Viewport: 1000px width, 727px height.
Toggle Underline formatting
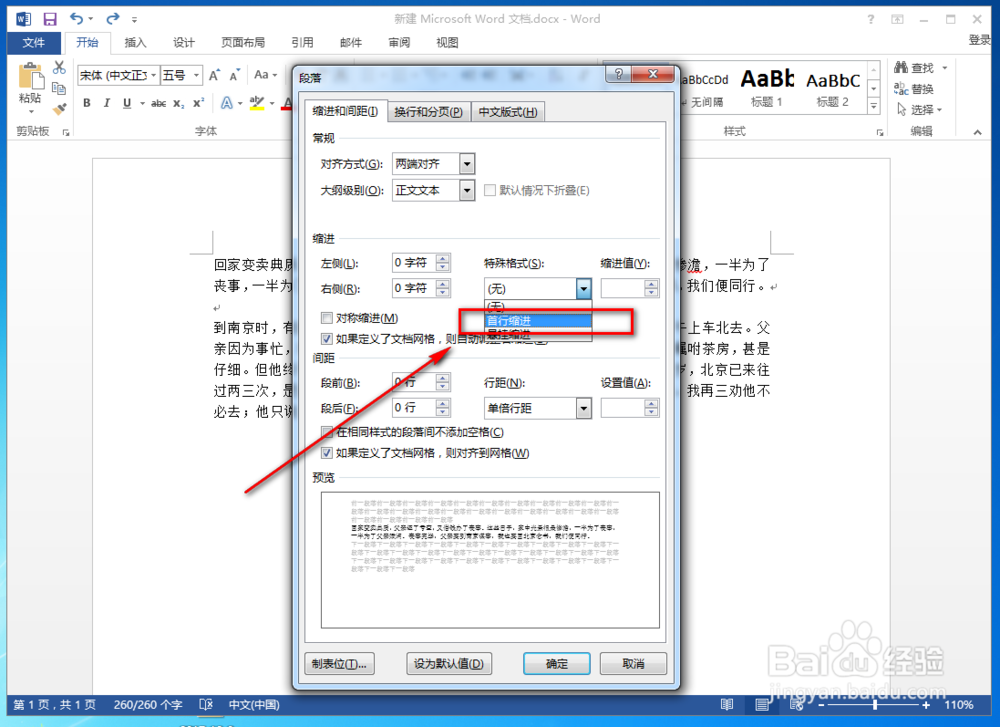(127, 103)
